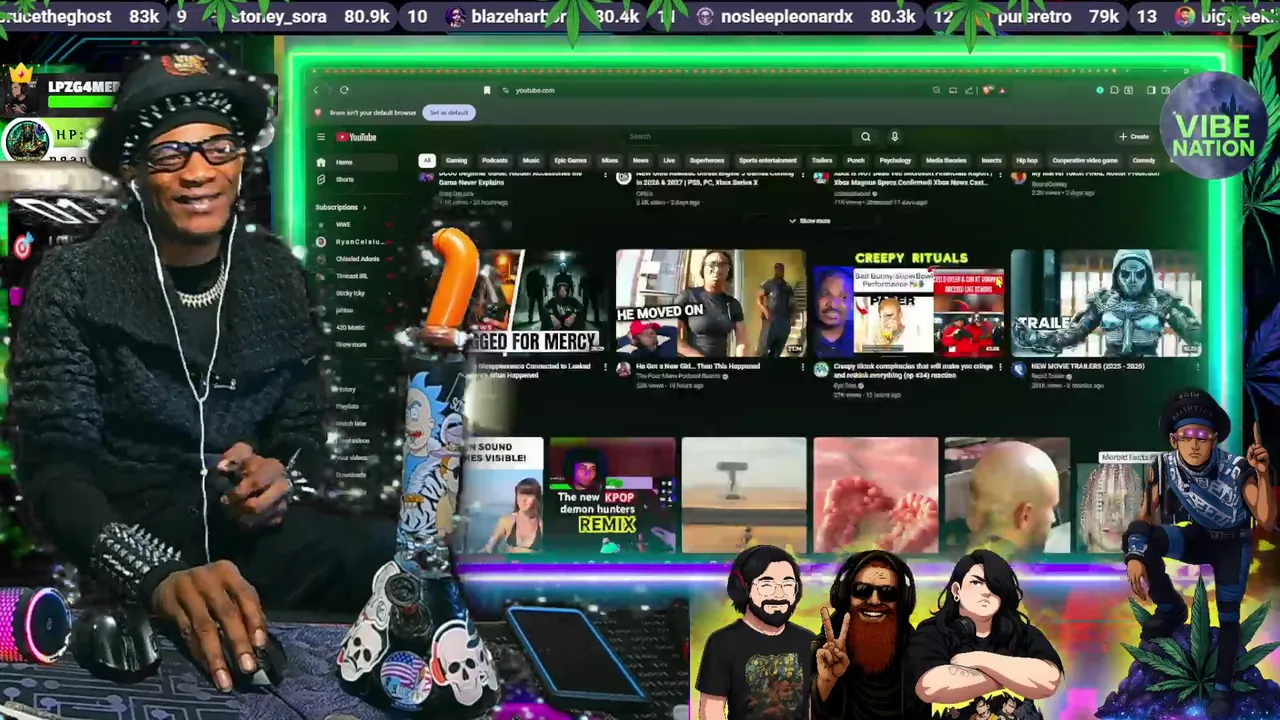Open the HE MOVED ON video channel avatar

[623, 369]
